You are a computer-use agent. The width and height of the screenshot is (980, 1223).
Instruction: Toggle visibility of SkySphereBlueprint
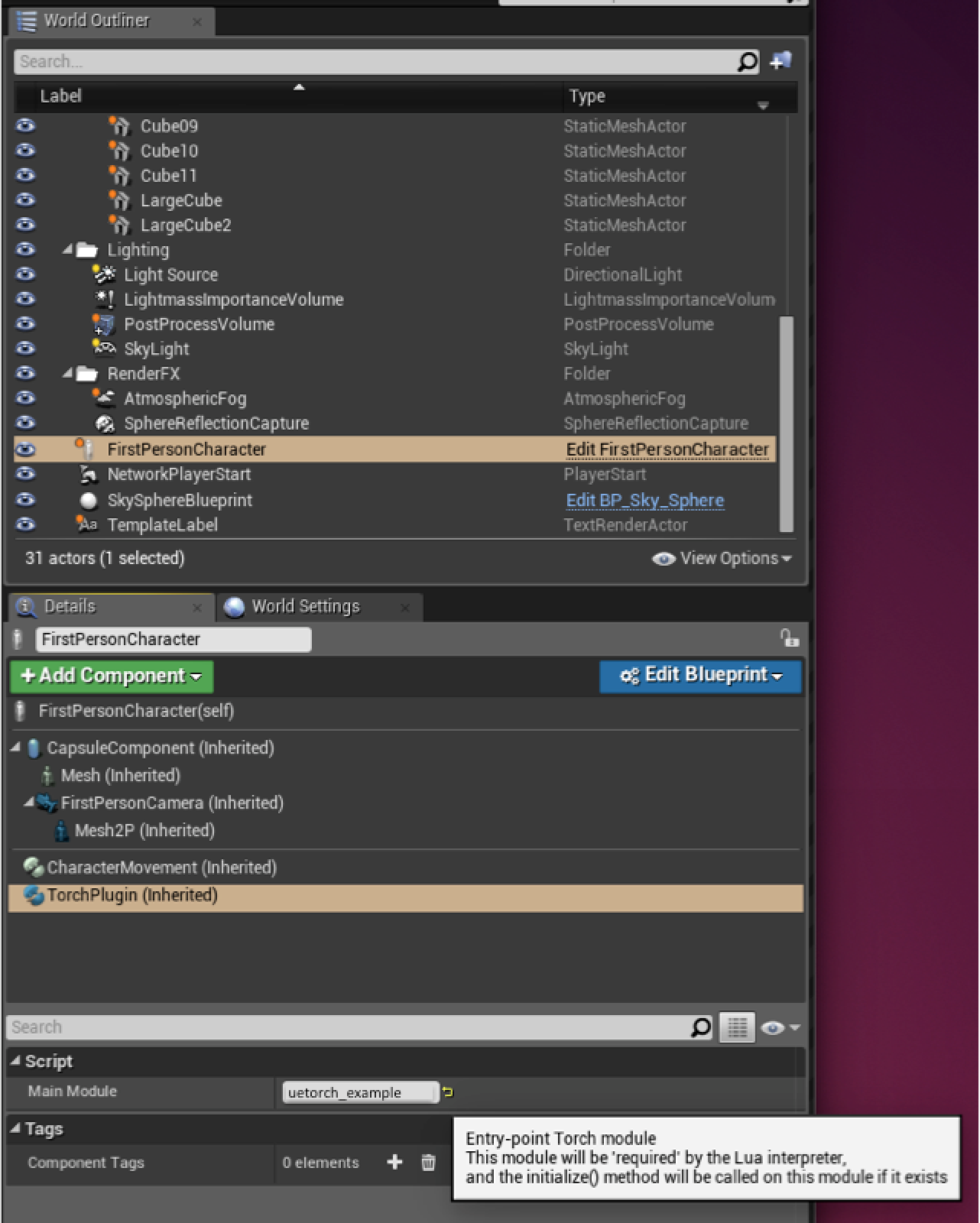(25, 500)
